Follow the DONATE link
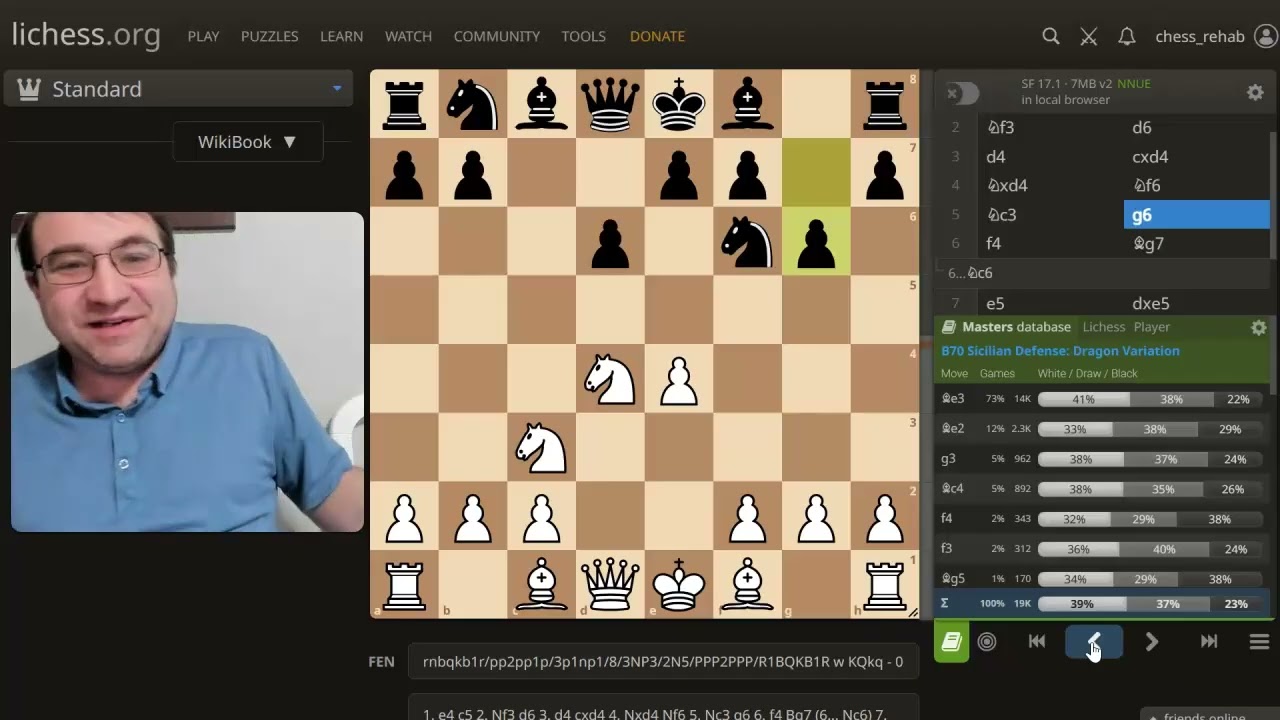 [657, 36]
